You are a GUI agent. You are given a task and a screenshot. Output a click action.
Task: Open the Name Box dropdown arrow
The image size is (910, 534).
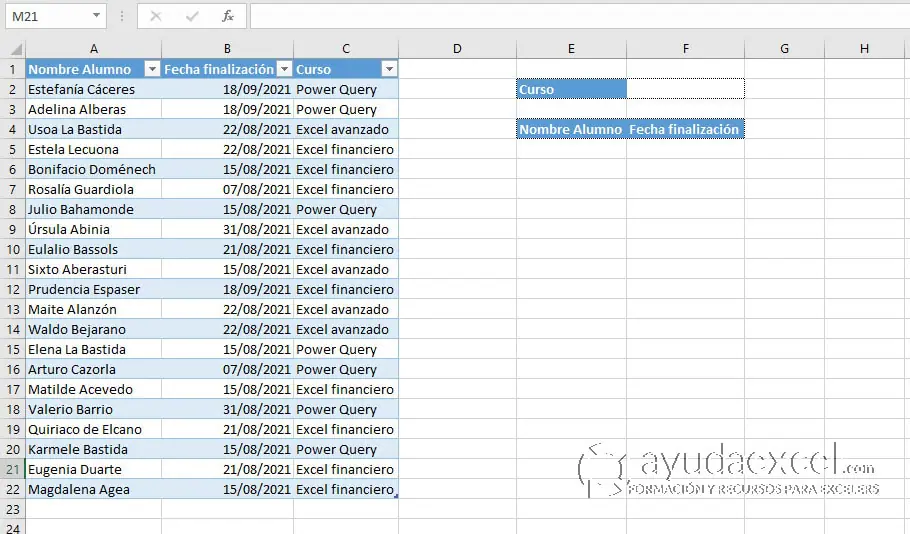pyautogui.click(x=96, y=16)
